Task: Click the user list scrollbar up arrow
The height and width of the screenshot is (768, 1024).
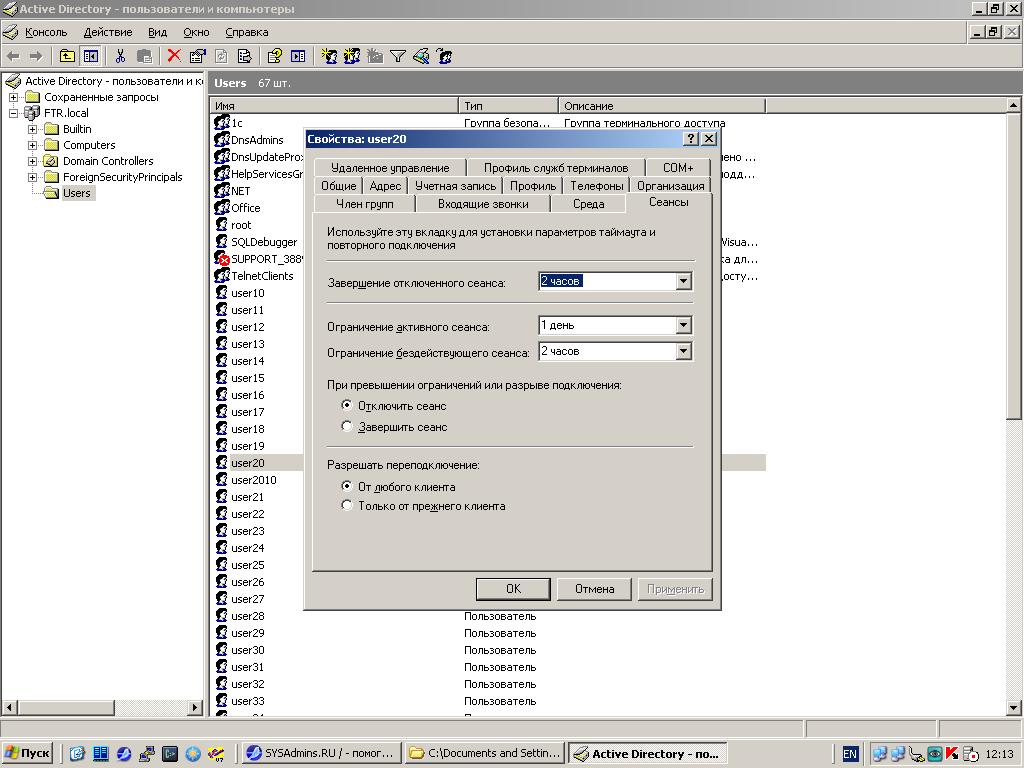Action: tap(1013, 105)
